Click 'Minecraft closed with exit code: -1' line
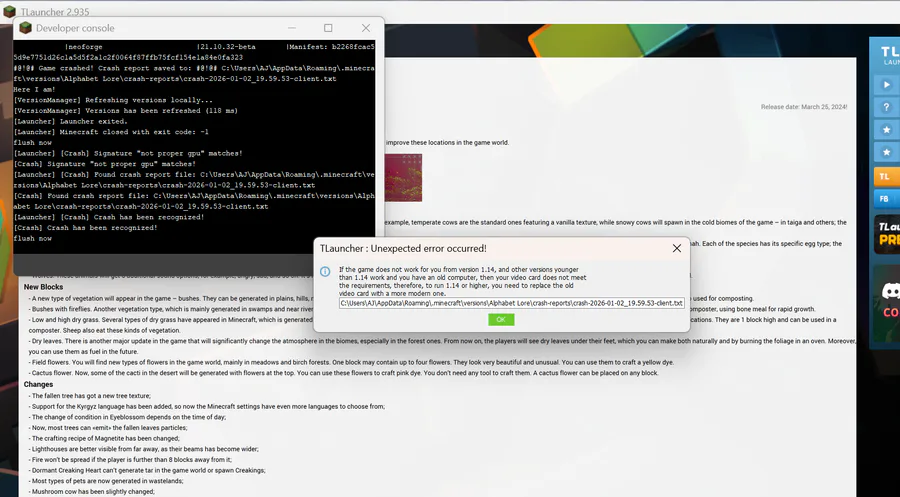Screen dimensions: 900x497 (111, 132)
